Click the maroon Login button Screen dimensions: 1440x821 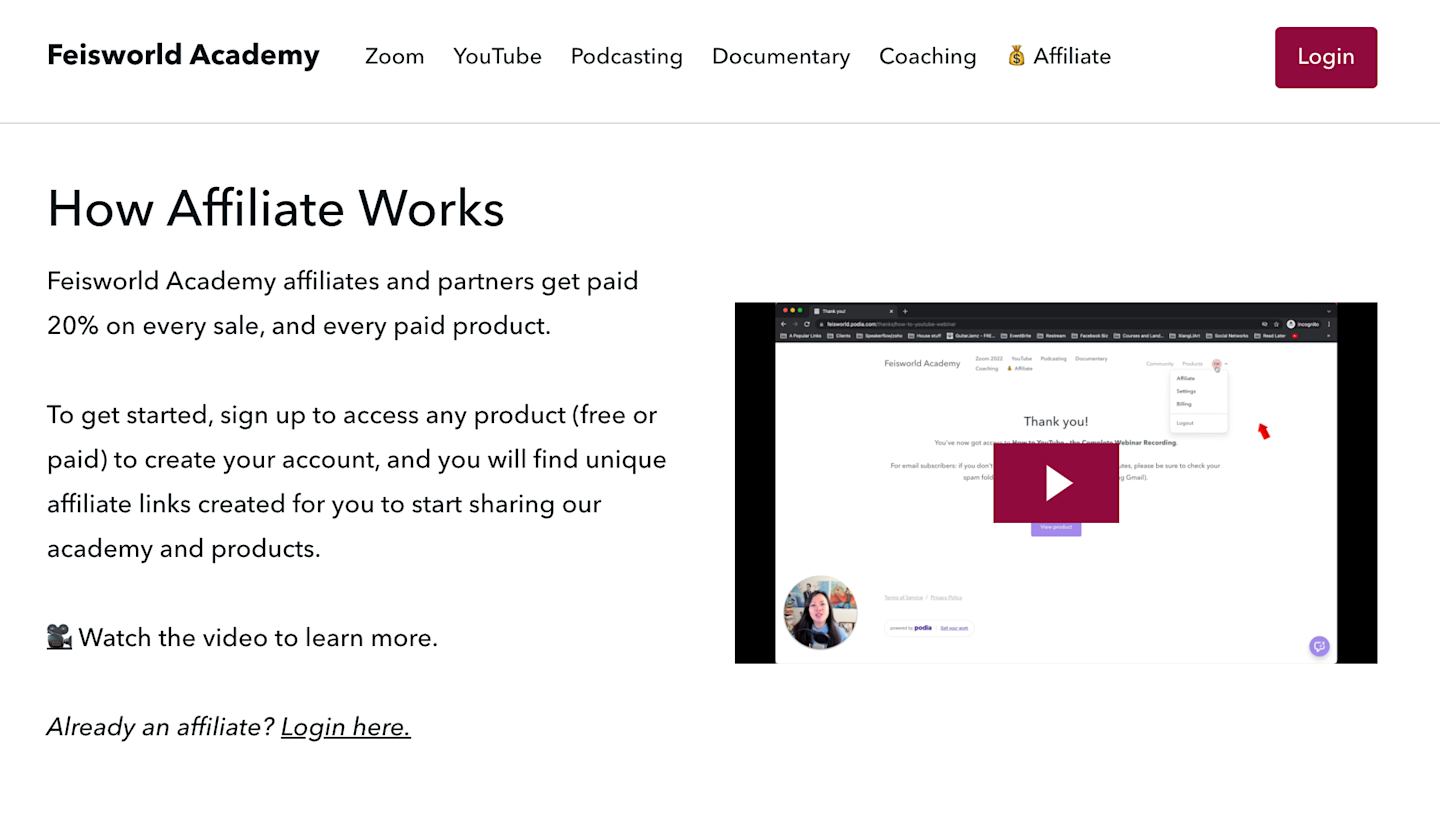(x=1325, y=57)
